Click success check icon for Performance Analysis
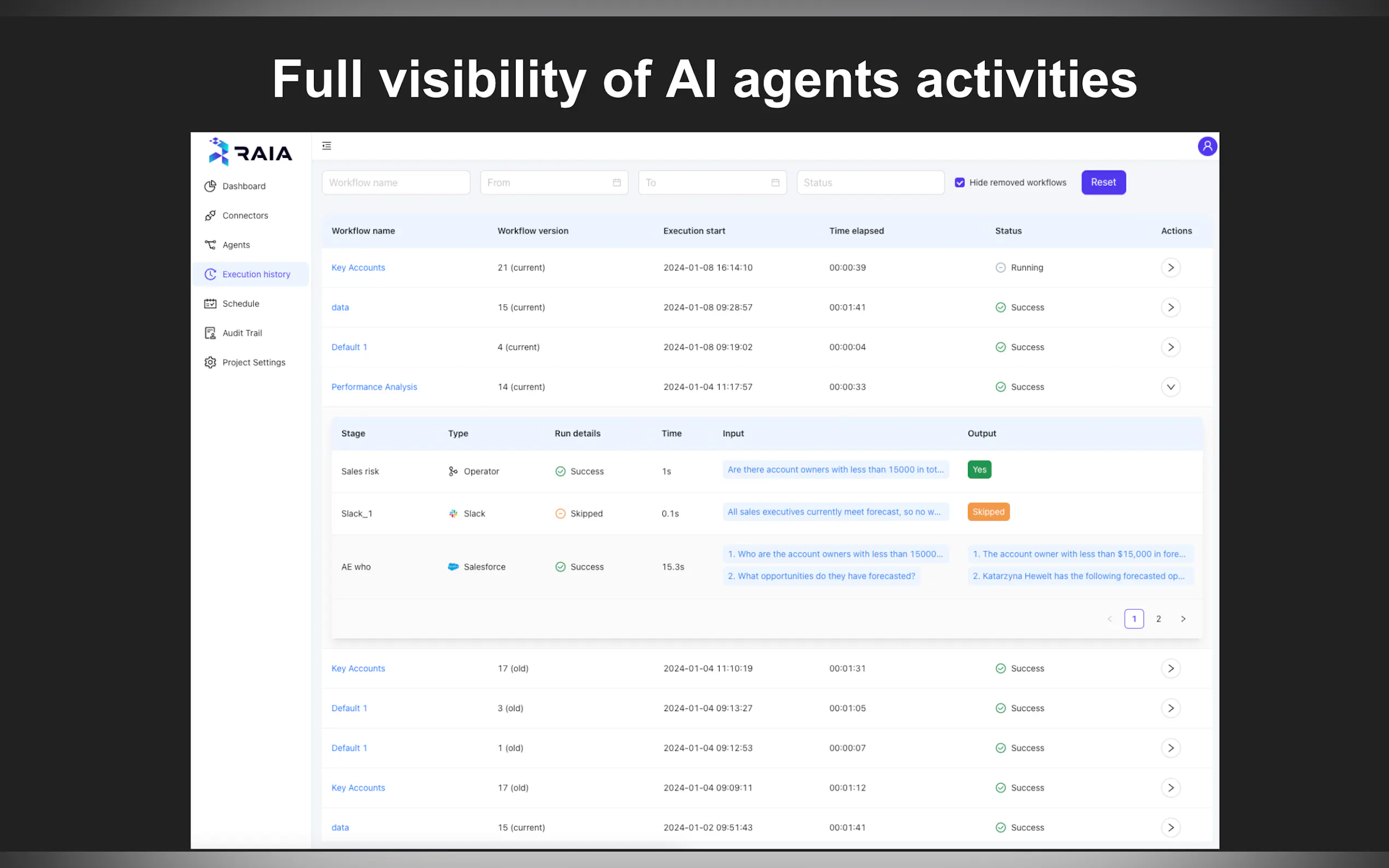The width and height of the screenshot is (1389, 868). [x=1000, y=387]
